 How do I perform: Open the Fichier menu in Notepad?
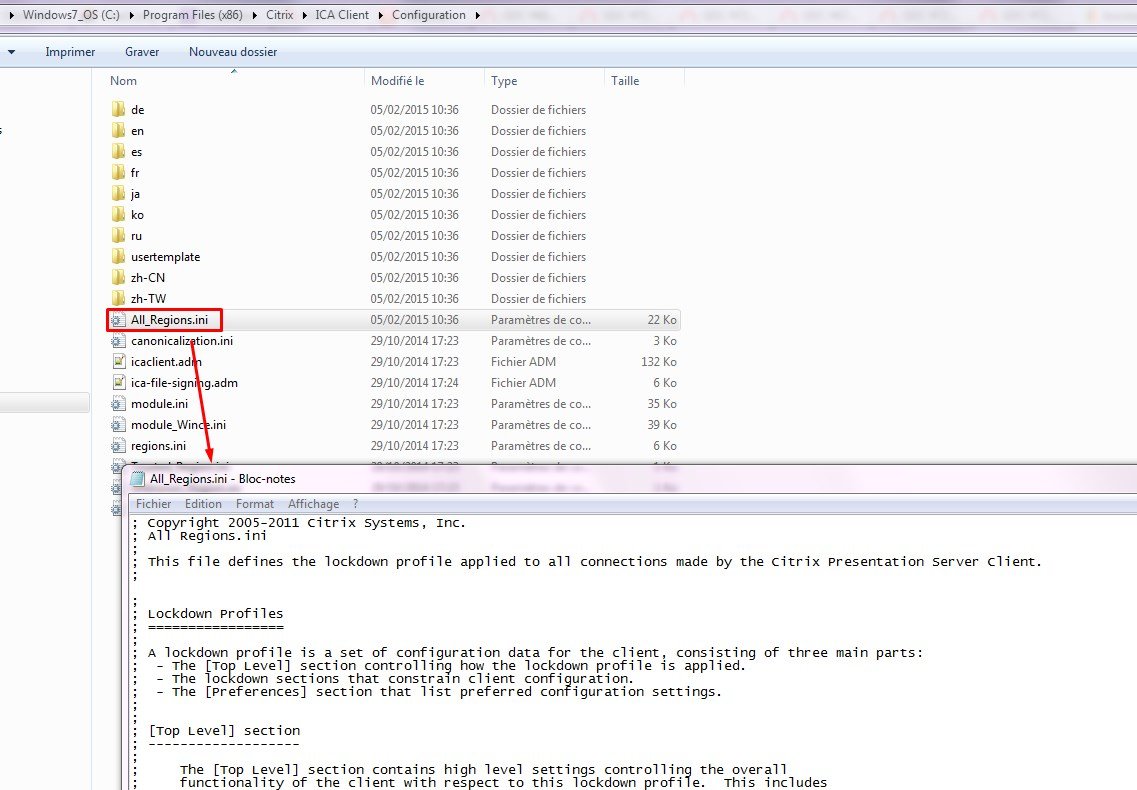pyautogui.click(x=153, y=504)
